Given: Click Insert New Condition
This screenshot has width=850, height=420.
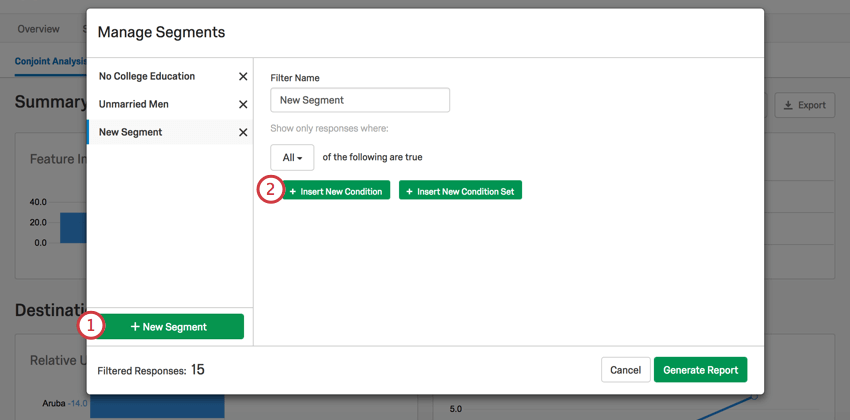Looking at the screenshot, I should point(336,190).
